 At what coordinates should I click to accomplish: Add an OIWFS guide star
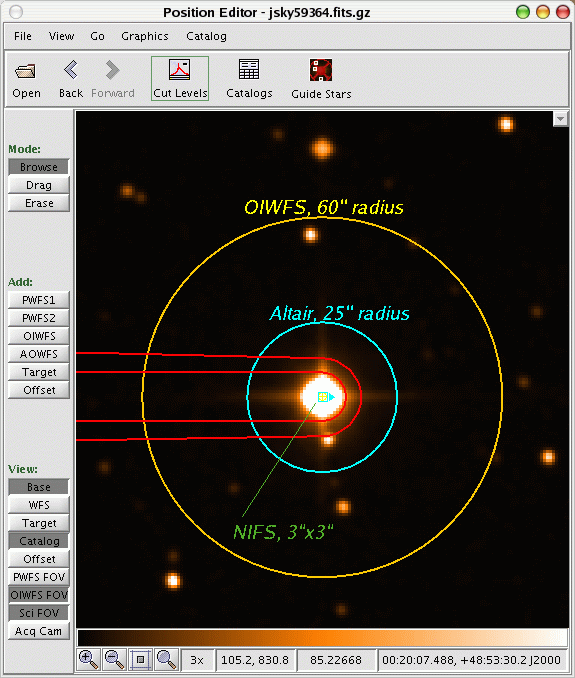pos(38,336)
